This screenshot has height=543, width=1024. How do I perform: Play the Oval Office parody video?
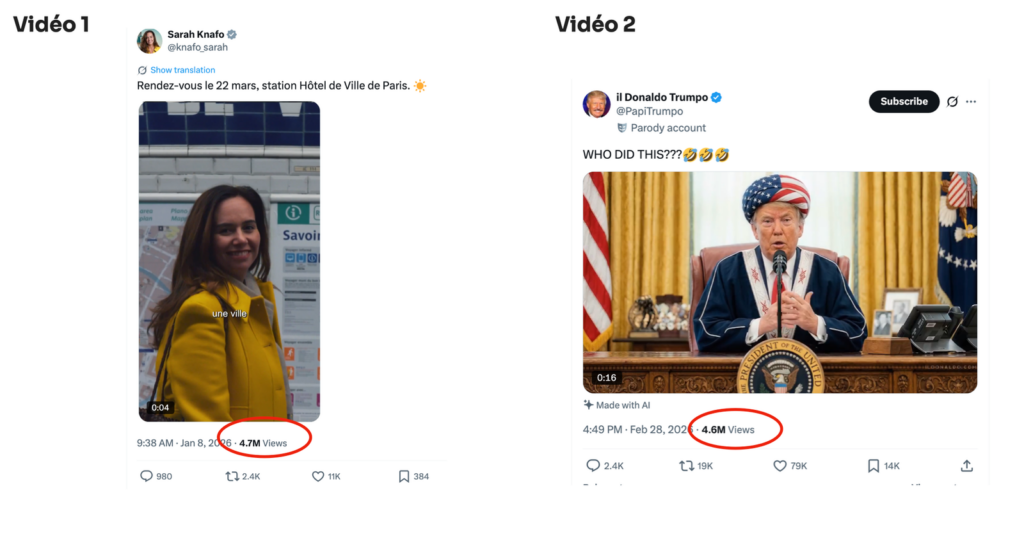[x=779, y=282]
